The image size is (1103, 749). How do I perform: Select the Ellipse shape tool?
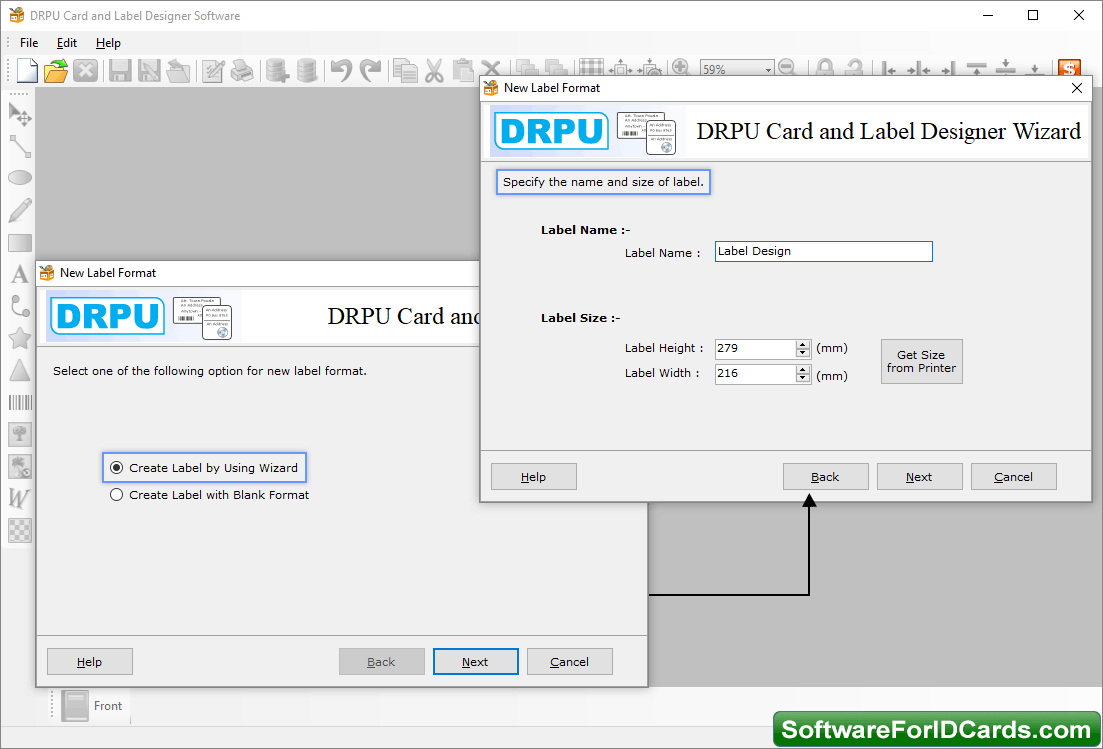tap(20, 178)
